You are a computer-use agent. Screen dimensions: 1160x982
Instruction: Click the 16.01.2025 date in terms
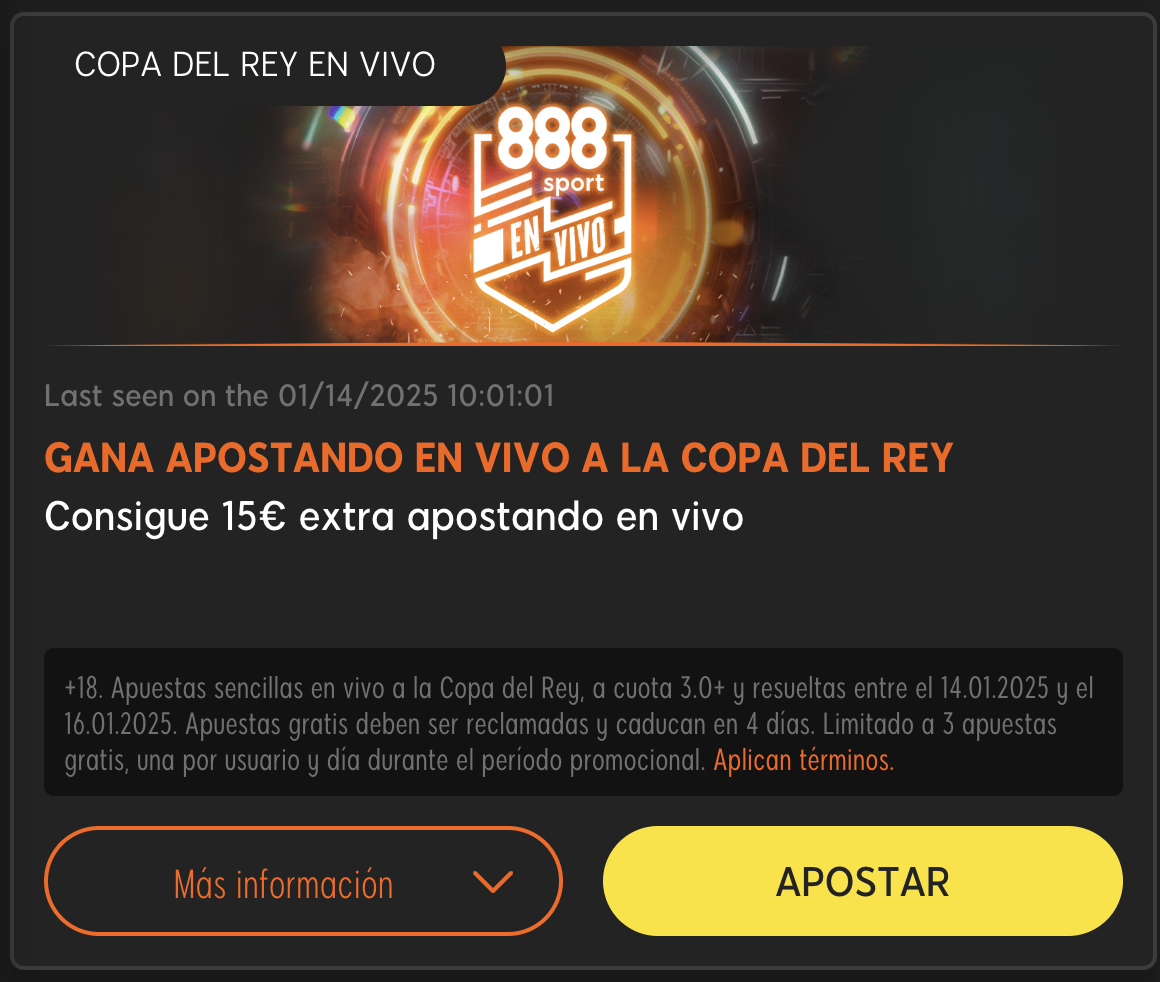[x=120, y=724]
